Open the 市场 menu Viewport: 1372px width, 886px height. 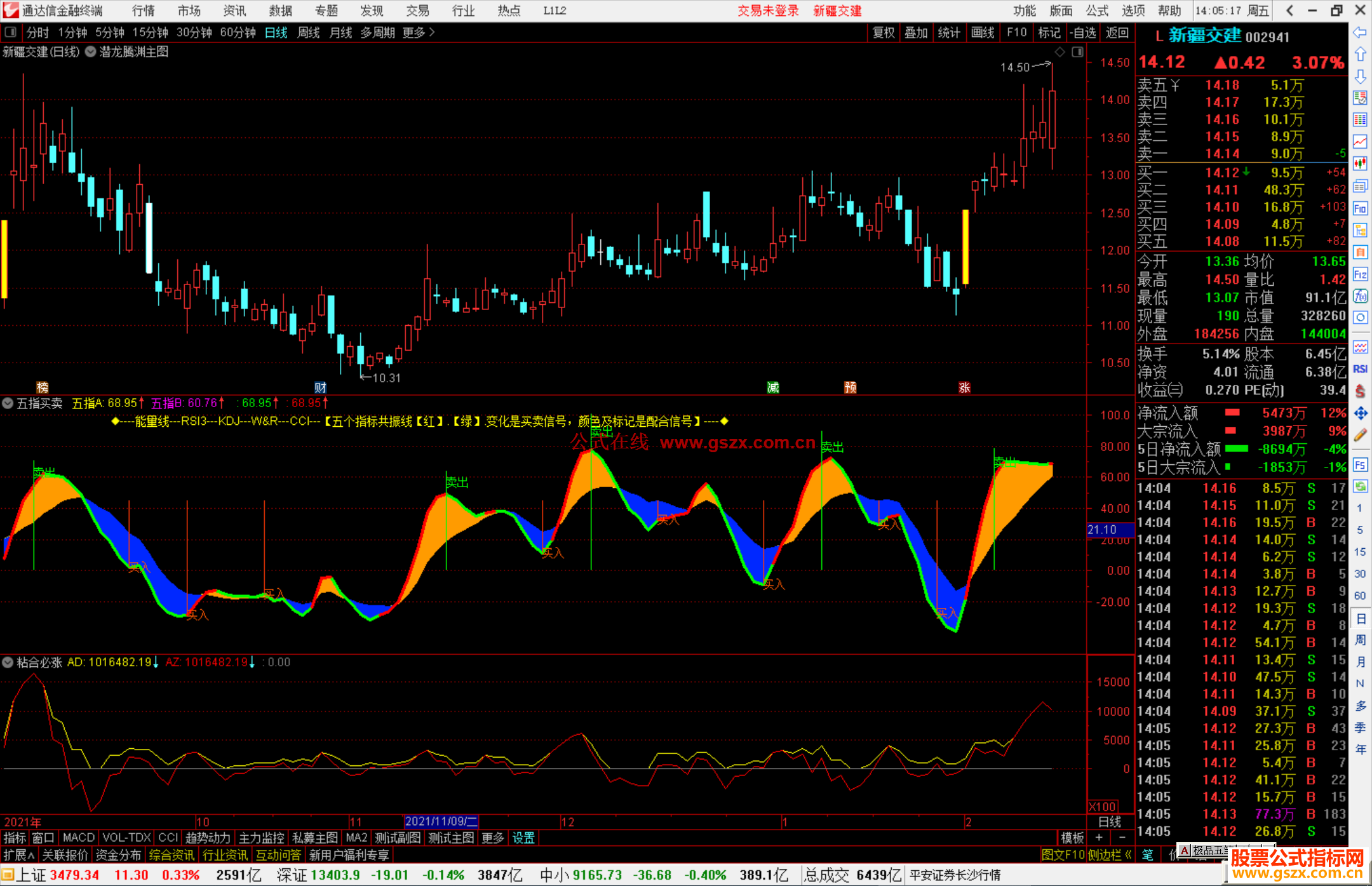pos(189,11)
